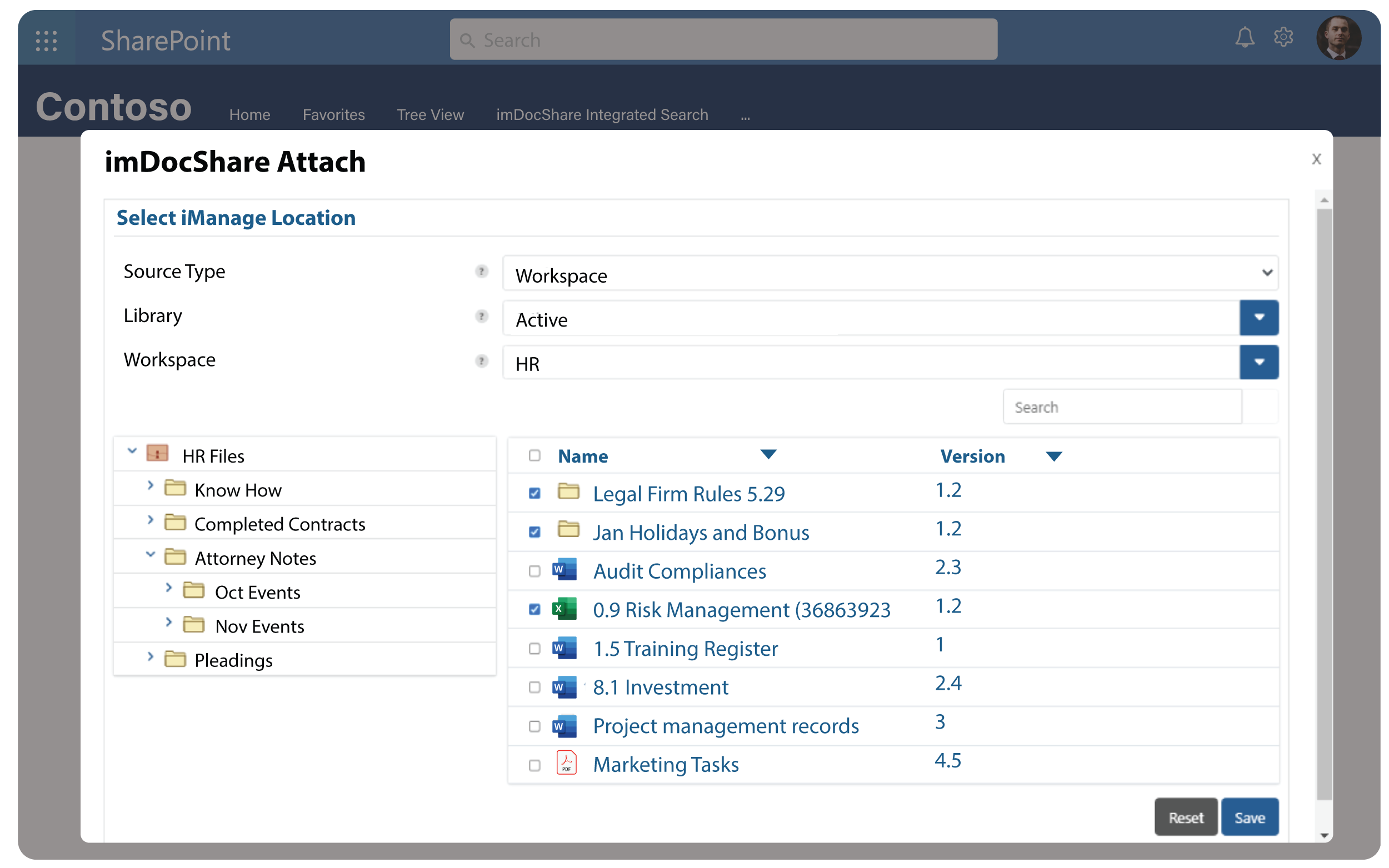Expand the Nov Events folder
The width and height of the screenshot is (1389, 868).
coord(169,622)
